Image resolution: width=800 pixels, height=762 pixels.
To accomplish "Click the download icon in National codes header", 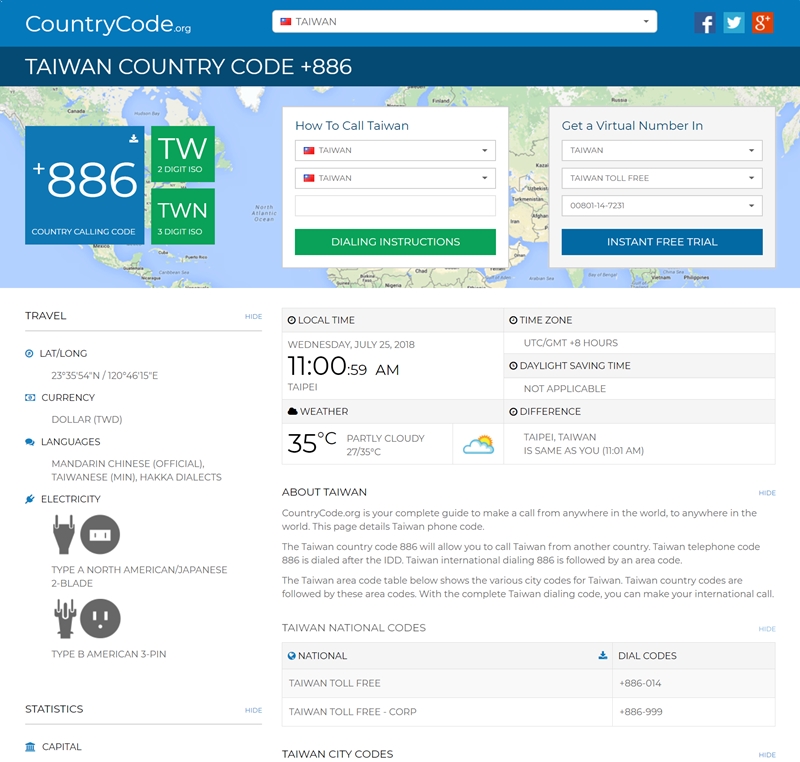I will pos(603,655).
